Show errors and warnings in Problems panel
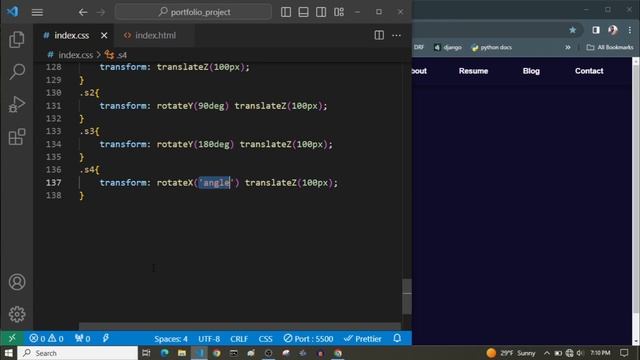This screenshot has height=360, width=640. click(x=46, y=338)
